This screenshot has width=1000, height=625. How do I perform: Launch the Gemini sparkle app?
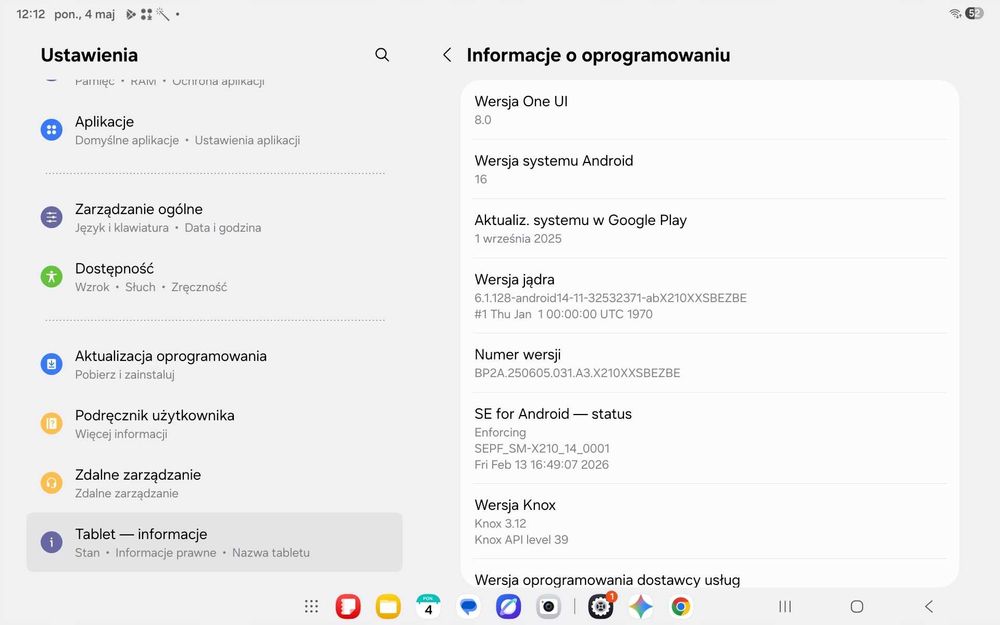click(641, 607)
